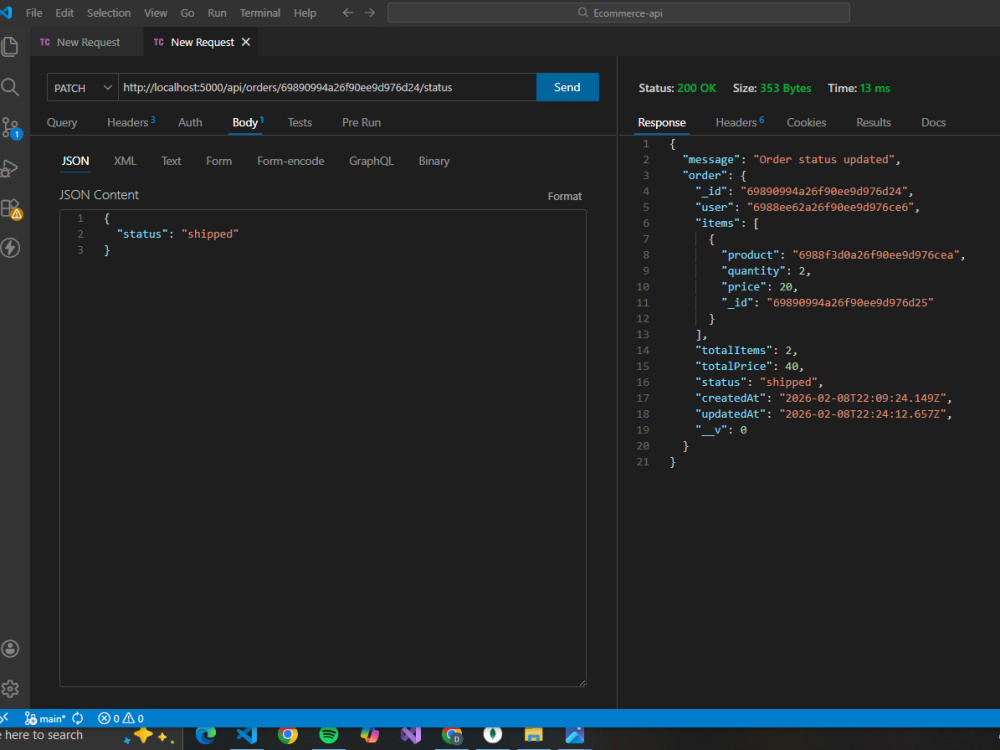1000x750 pixels.
Task: Open Google Chrome from the taskbar
Action: [x=288, y=735]
